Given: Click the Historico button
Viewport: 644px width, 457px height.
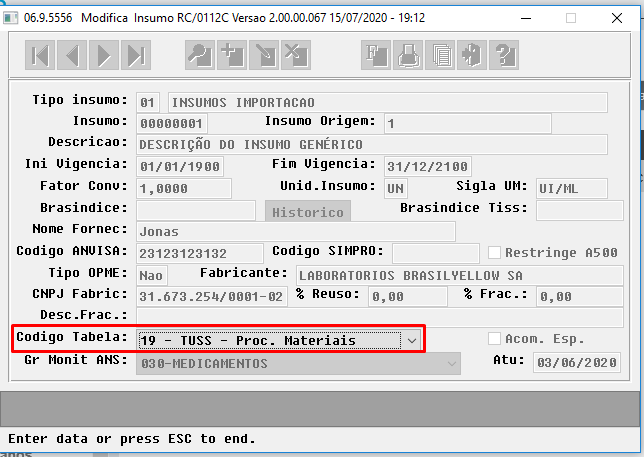Looking at the screenshot, I should 308,211.
